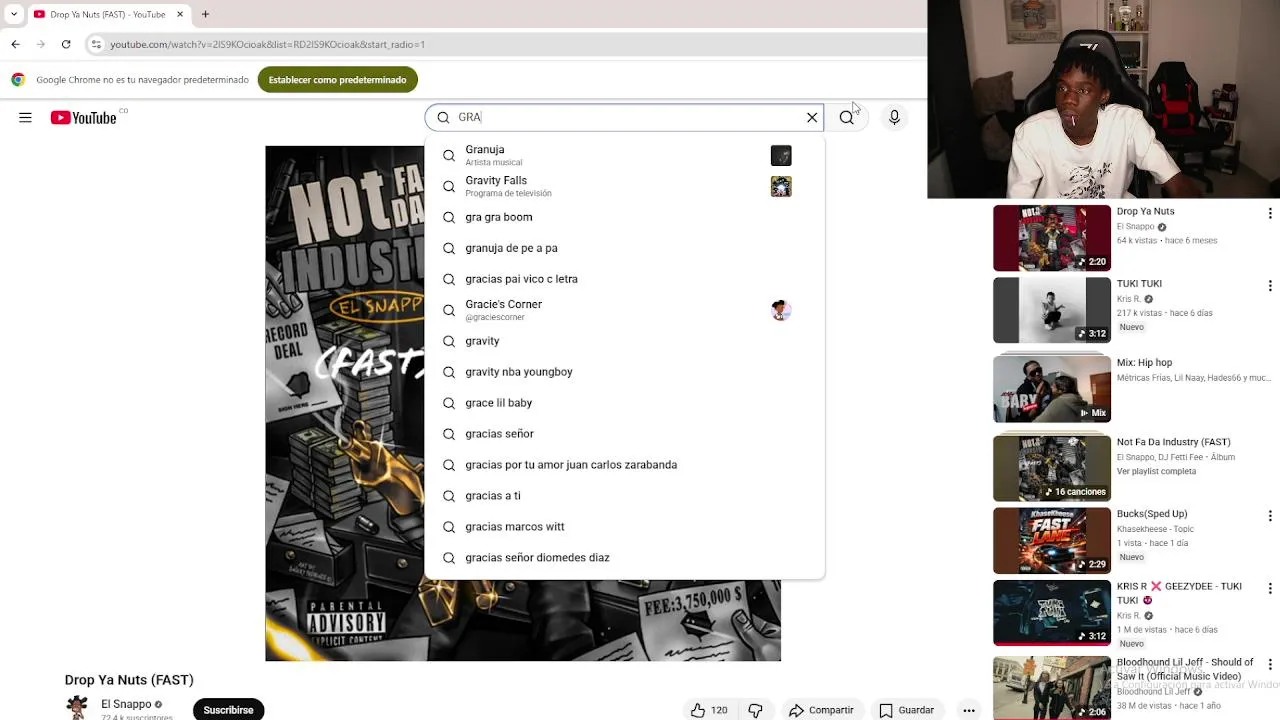Click Gravity Falls suggestion thumbnail image
The width and height of the screenshot is (1280, 720).
point(781,186)
